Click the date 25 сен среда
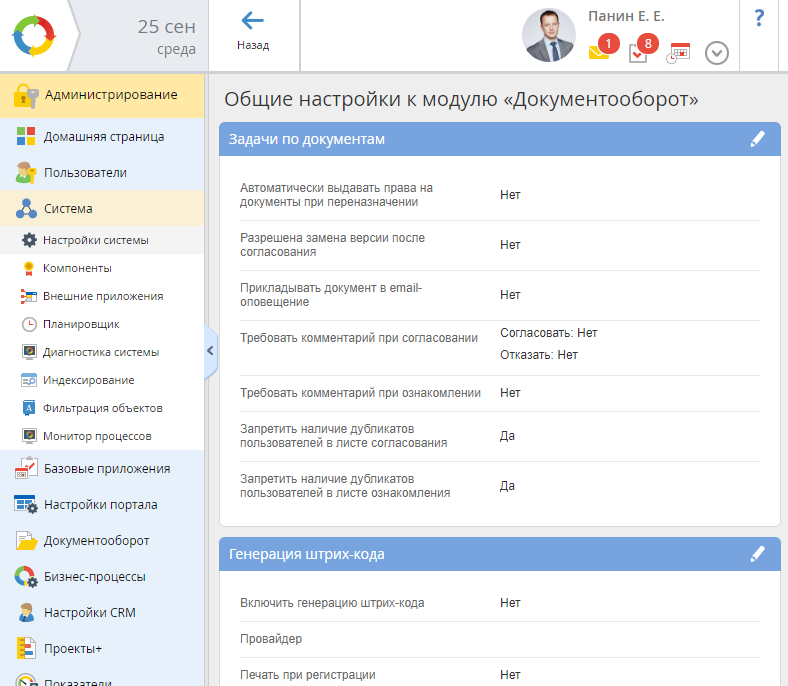Image resolution: width=788 pixels, height=686 pixels. (x=166, y=36)
